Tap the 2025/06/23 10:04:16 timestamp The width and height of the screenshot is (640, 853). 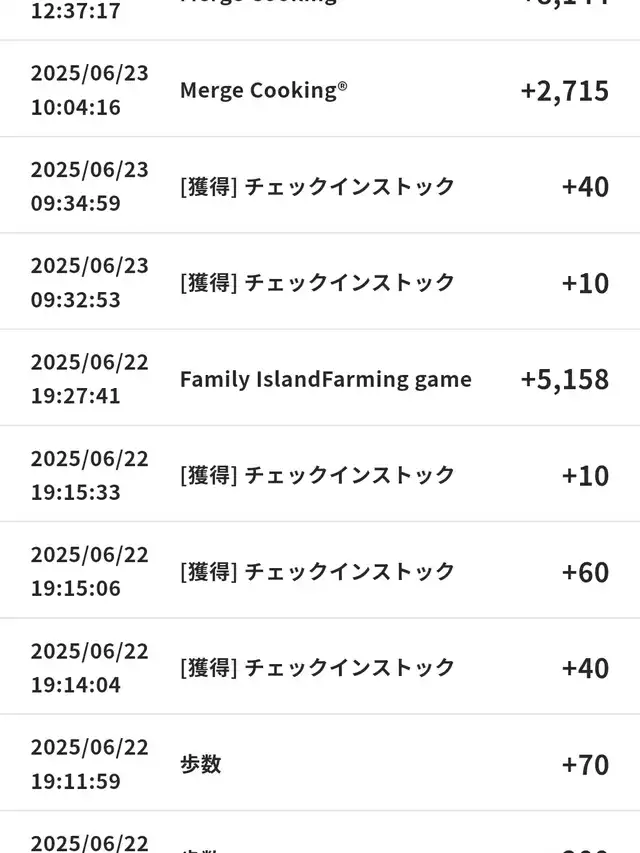coord(89,90)
